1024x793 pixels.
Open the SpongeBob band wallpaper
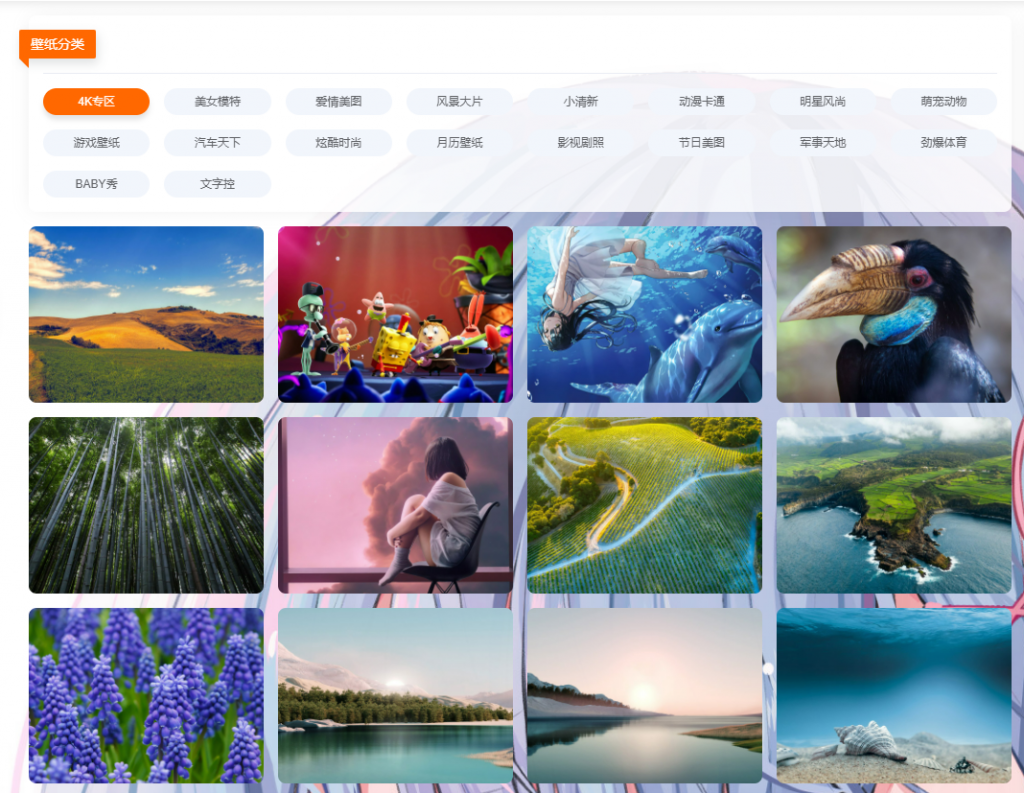point(395,314)
